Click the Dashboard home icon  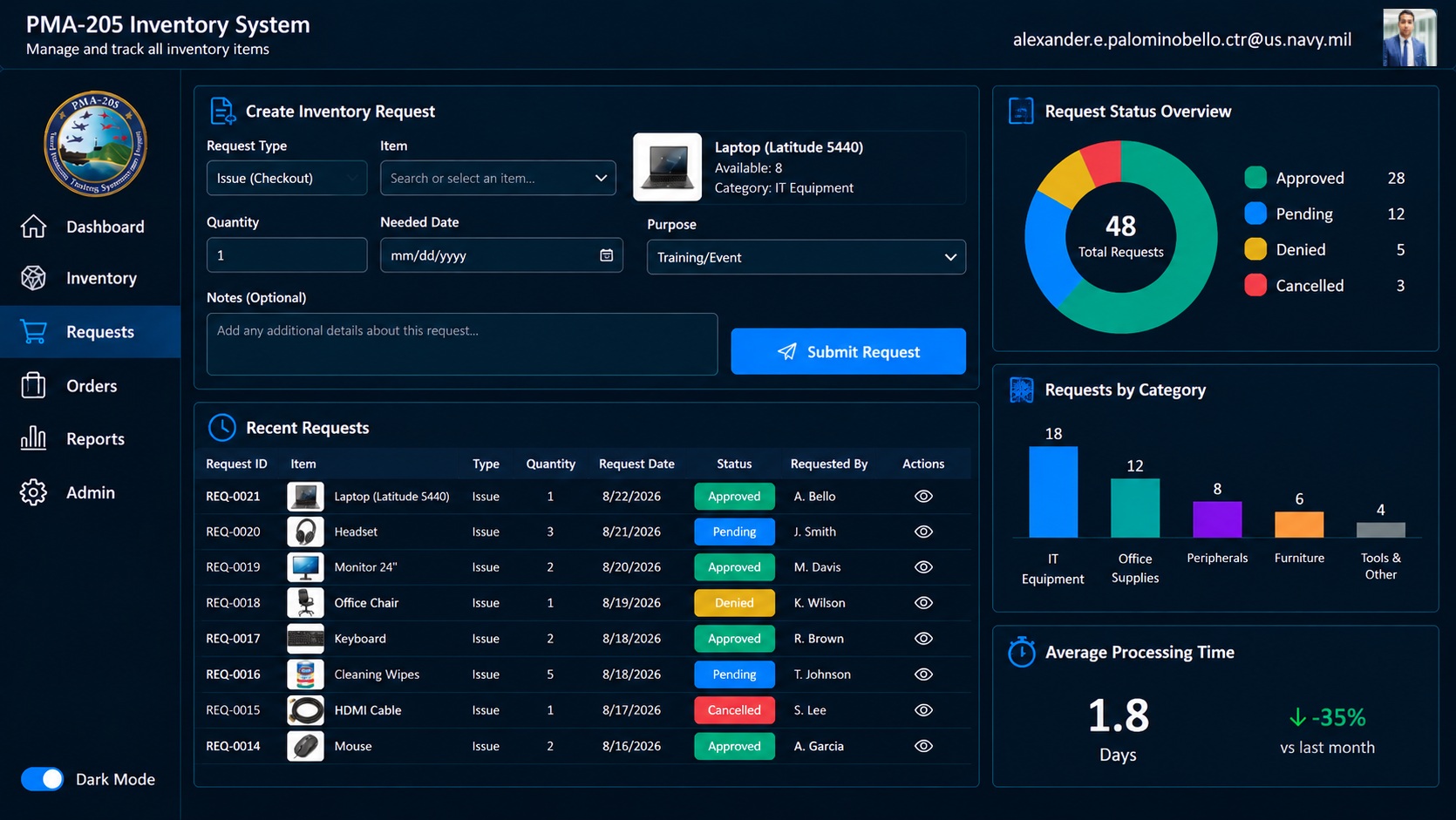point(33,227)
